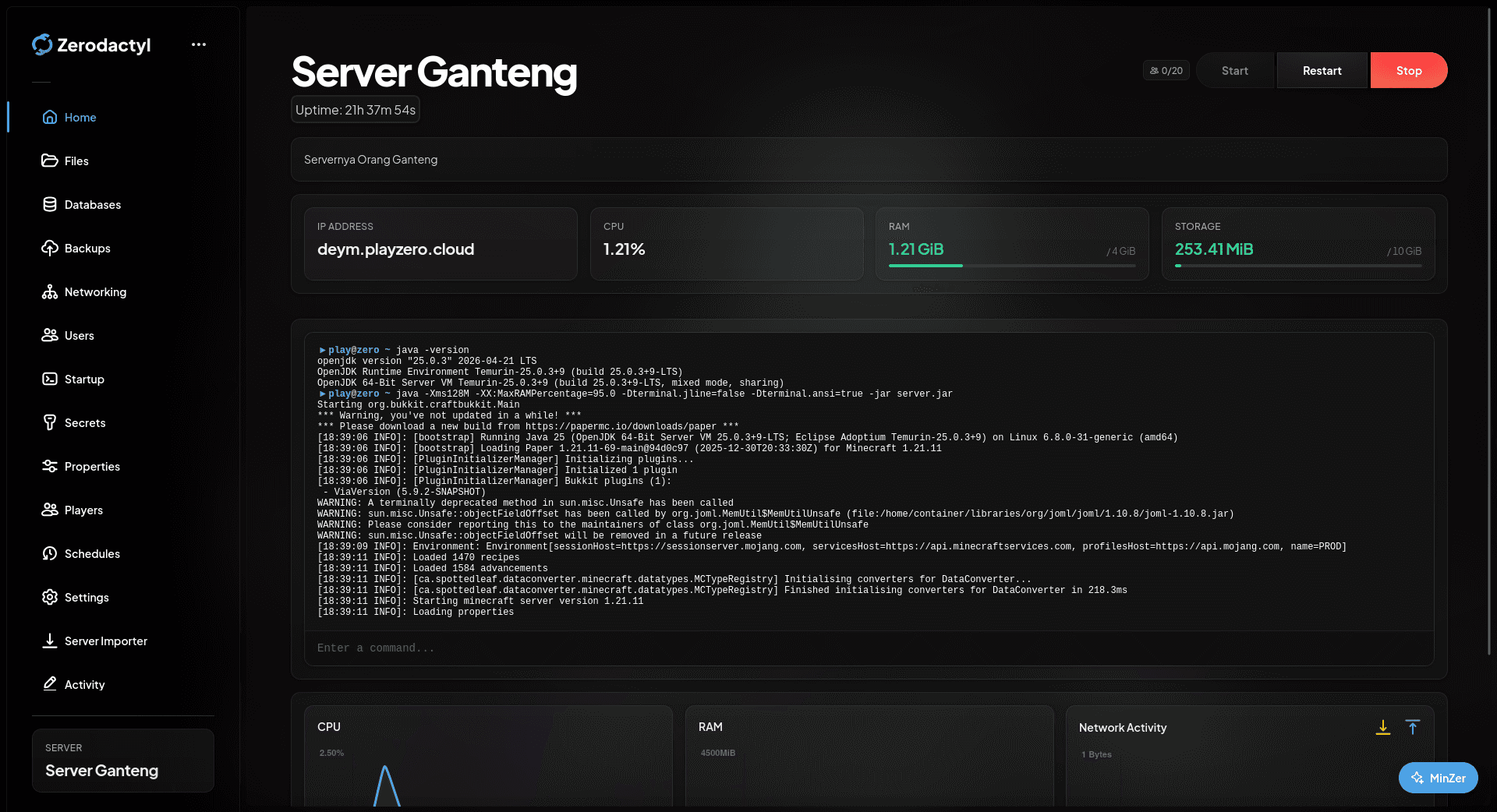1497x812 pixels.
Task: Click the 'Loaded 1470 recipes' console line
Action: pos(418,558)
